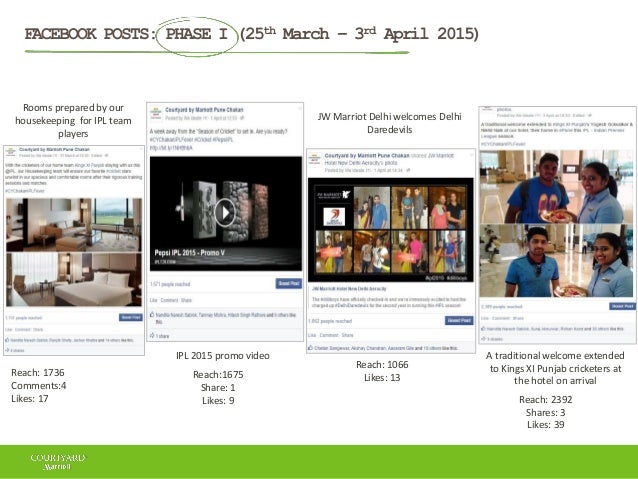Click the Courtyard Marriott logo in the green footer

point(57,462)
